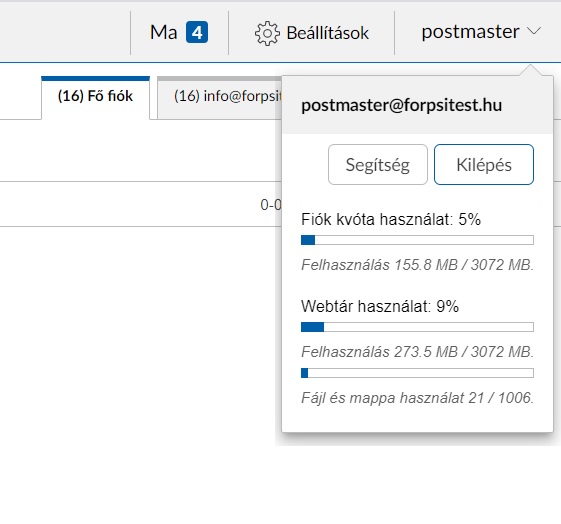Screen dimensions: 561x524
Task: Click the Beállítások gear icon
Action: (267, 33)
